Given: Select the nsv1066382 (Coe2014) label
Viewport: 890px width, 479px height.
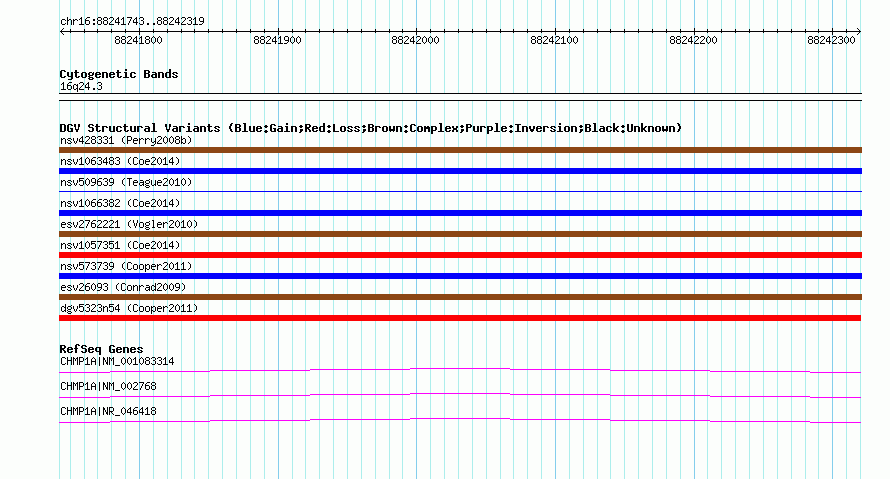Looking at the screenshot, I should point(120,203).
